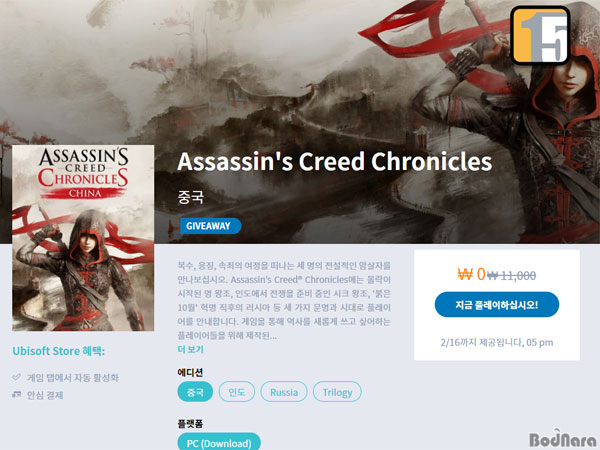600x450 pixels.
Task: Click the ₩ 0 giveaway price
Action: click(x=471, y=274)
